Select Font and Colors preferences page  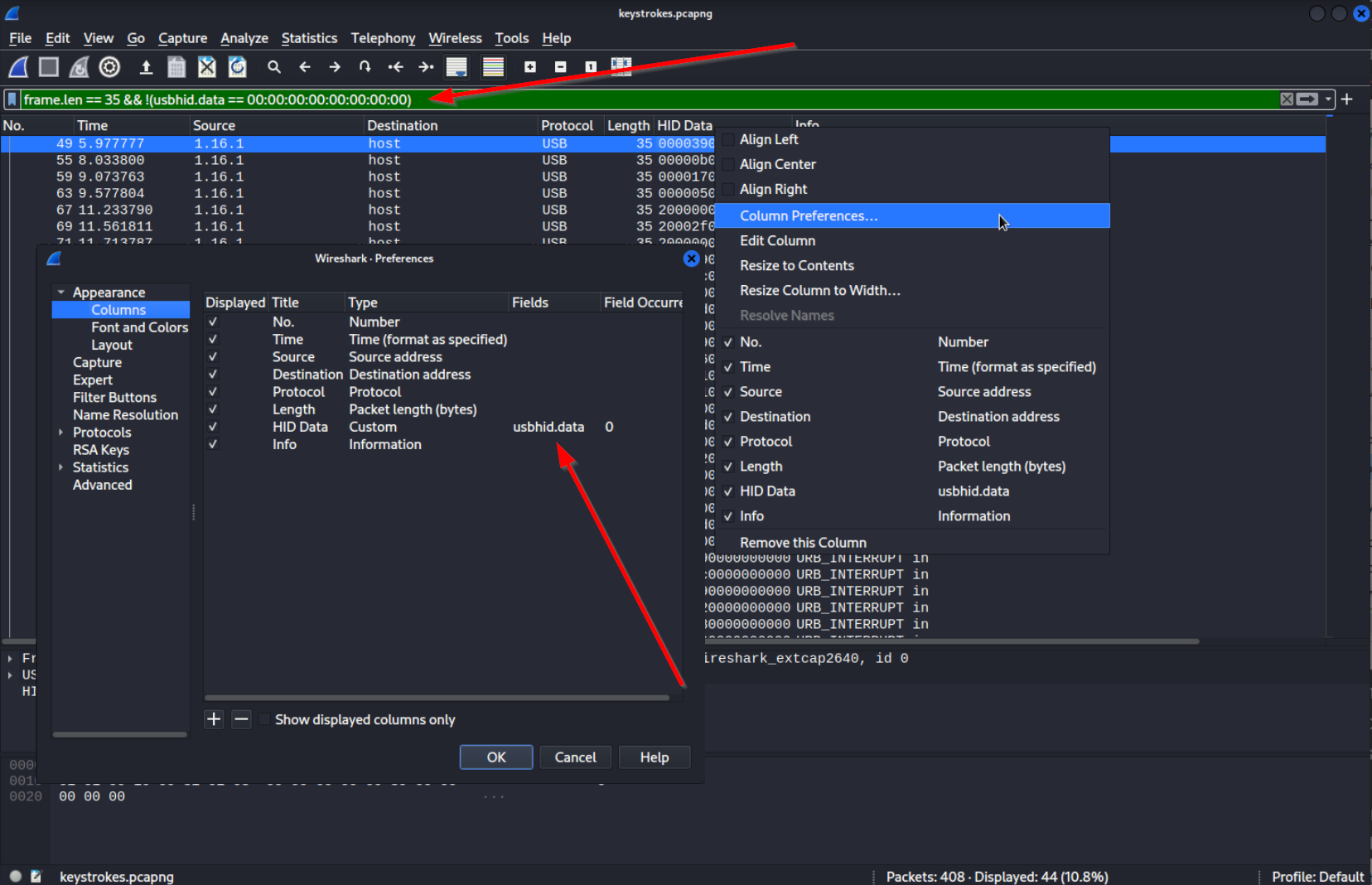click(139, 327)
